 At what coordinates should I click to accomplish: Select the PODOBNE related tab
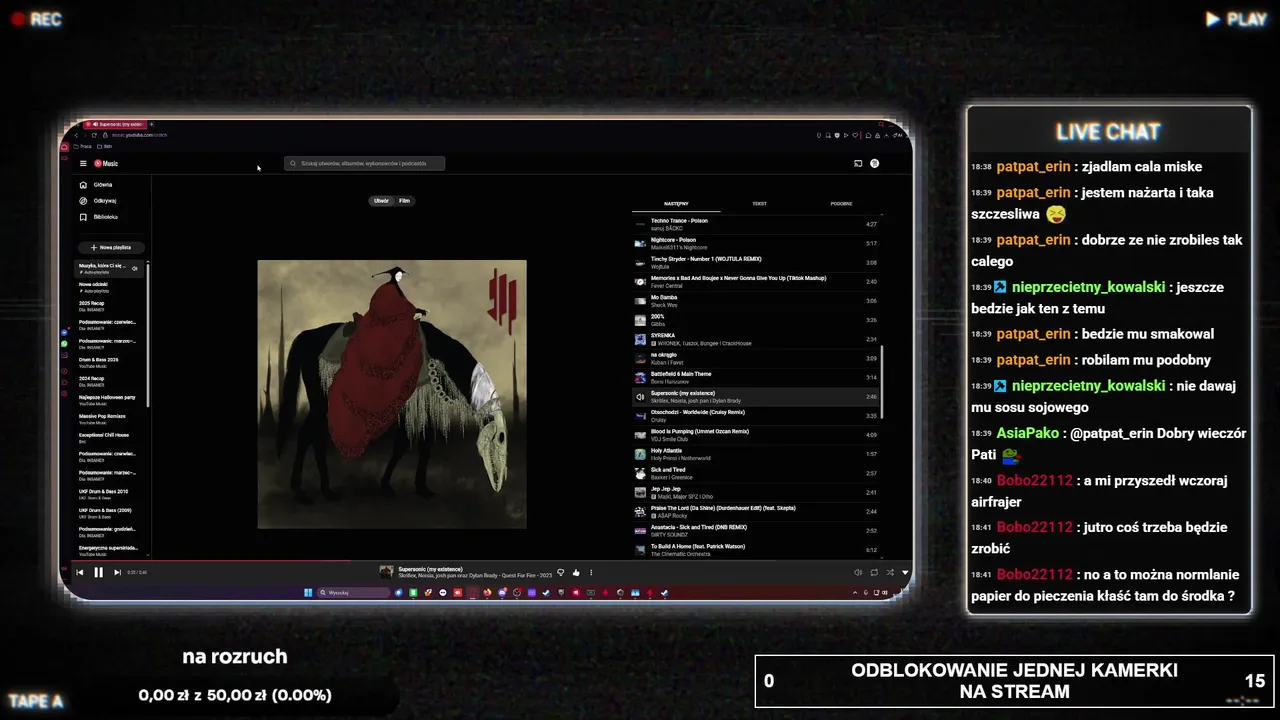pyautogui.click(x=841, y=203)
